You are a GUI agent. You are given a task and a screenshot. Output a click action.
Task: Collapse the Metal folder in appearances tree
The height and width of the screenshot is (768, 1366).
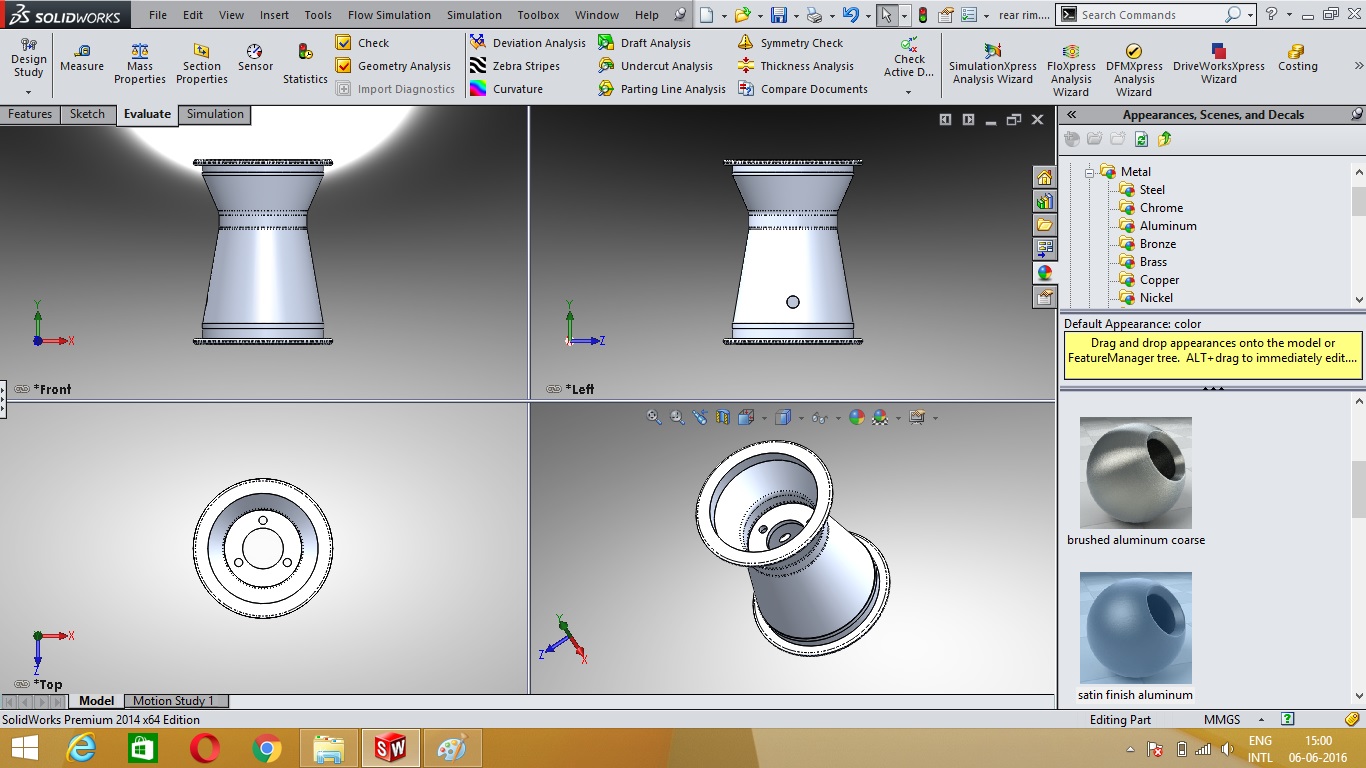tap(1089, 172)
